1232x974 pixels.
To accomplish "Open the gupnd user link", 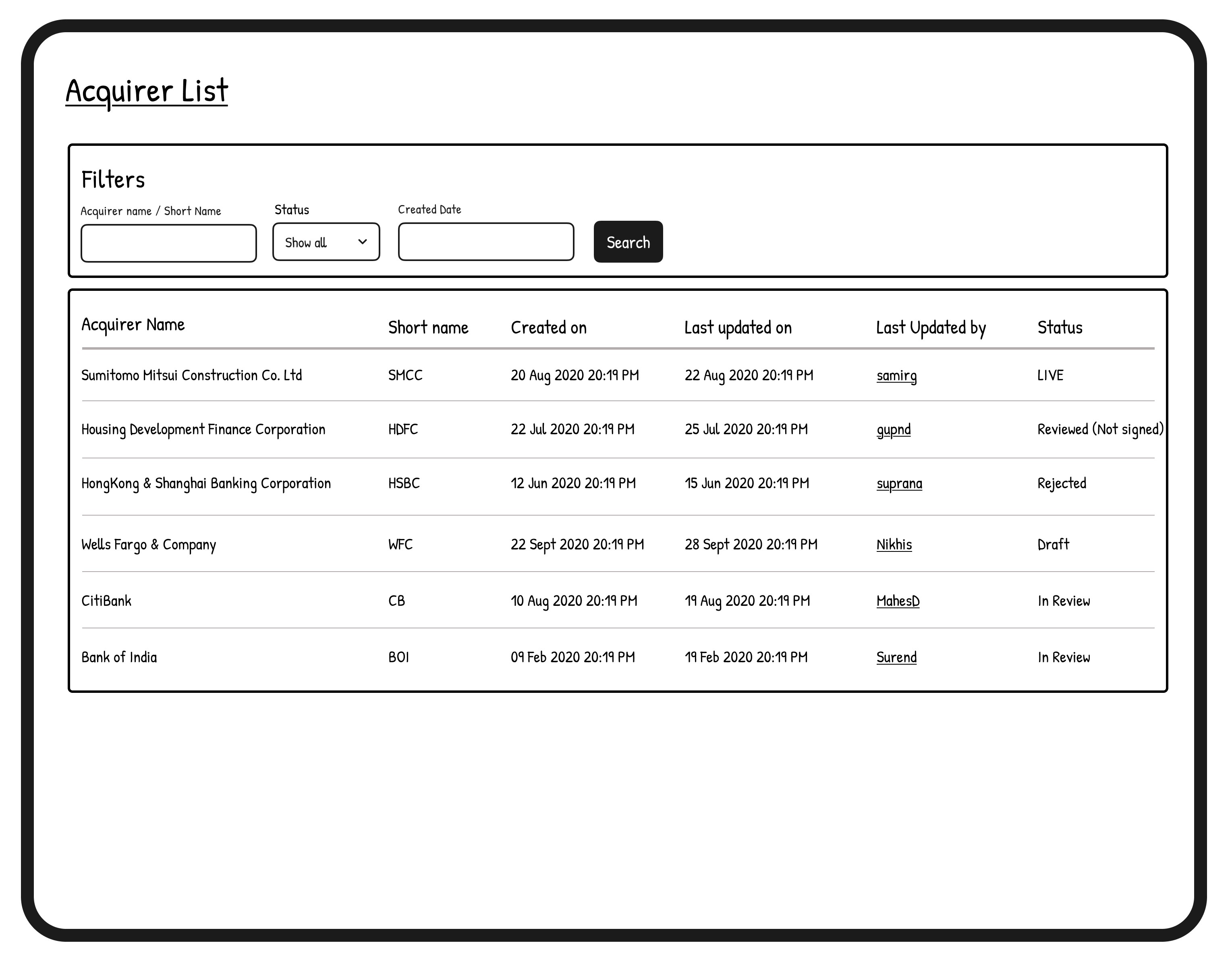I will click(893, 429).
